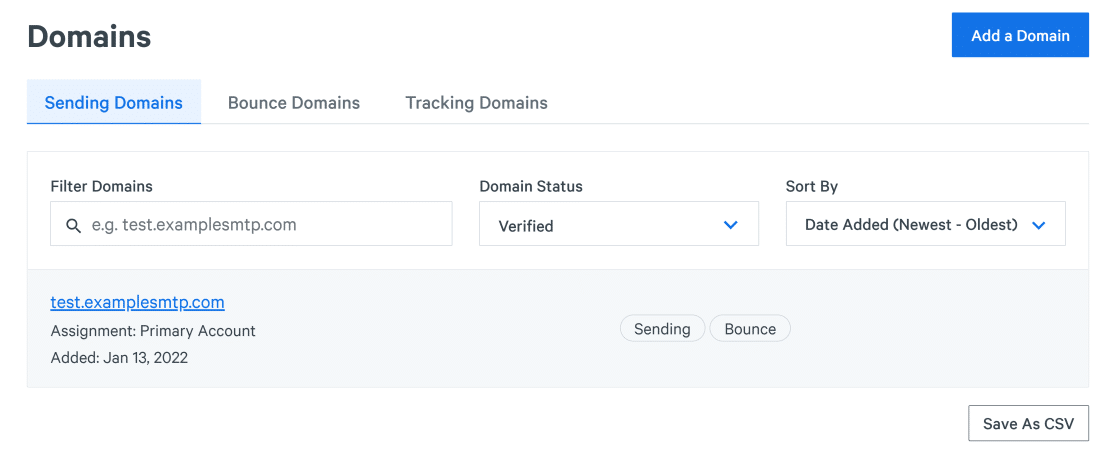
Task: Open the Date Added (Newest - Oldest) dropdown
Action: point(925,224)
